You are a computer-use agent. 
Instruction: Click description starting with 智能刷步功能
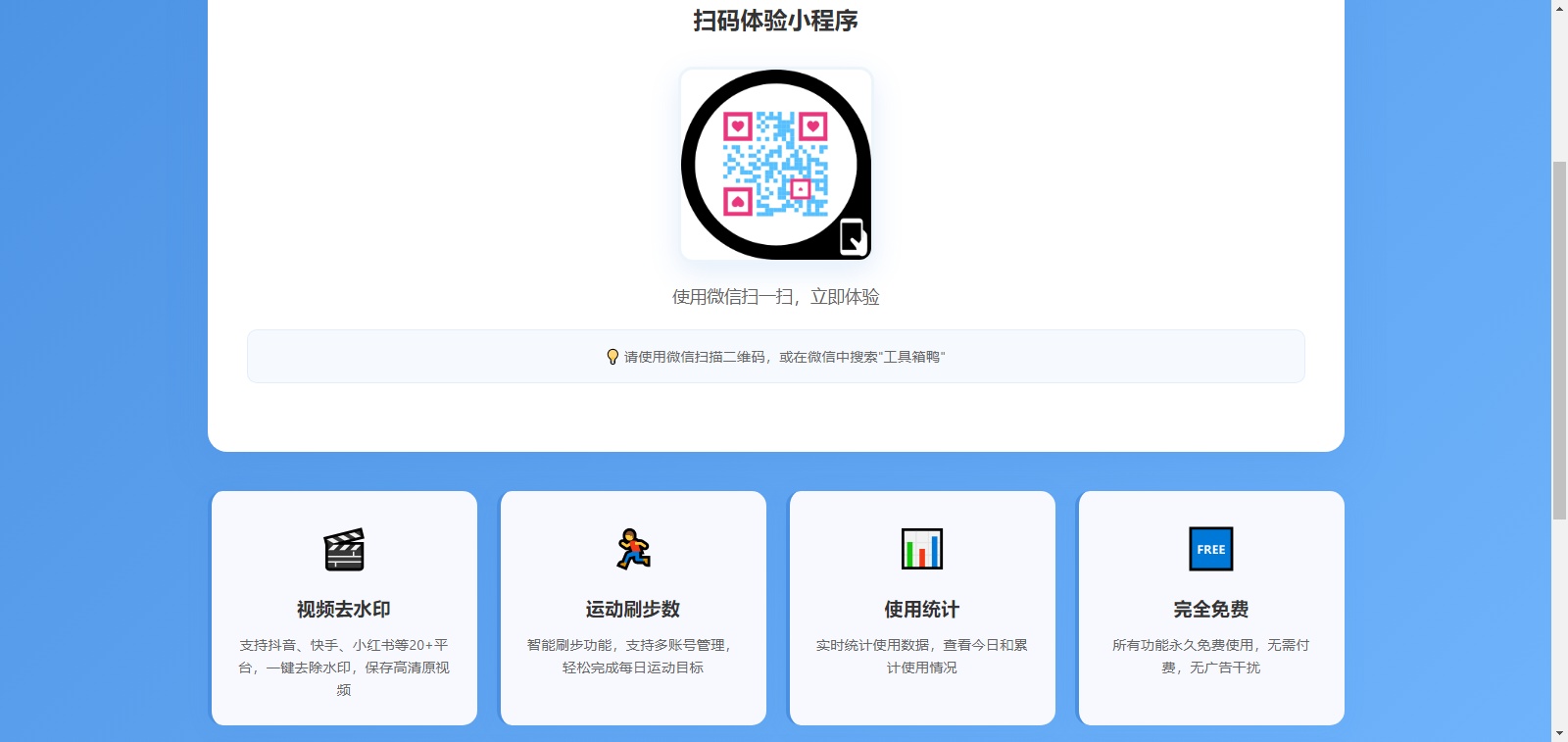633,657
